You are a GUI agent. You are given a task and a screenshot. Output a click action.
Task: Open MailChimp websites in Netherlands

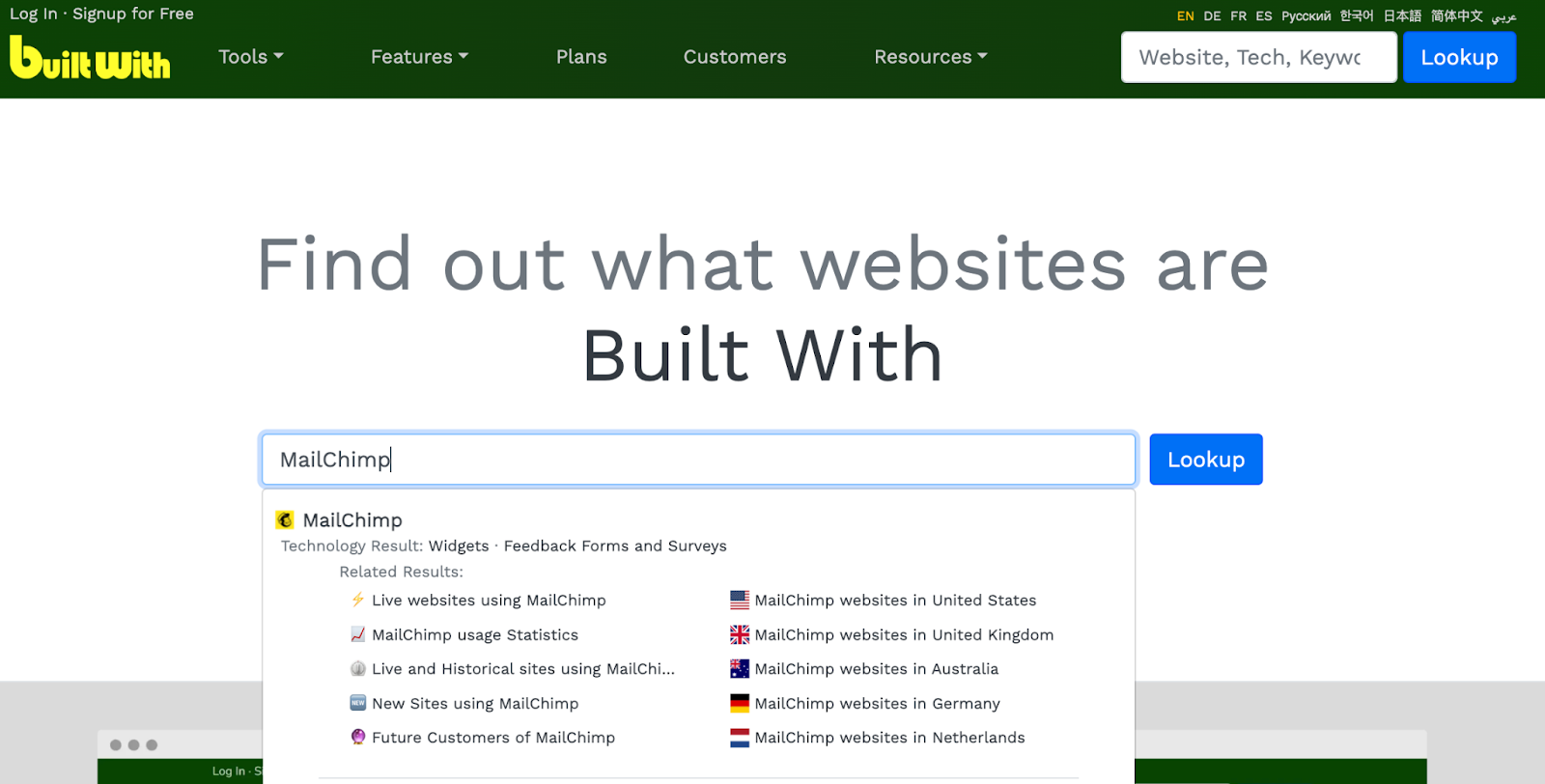tap(889, 737)
